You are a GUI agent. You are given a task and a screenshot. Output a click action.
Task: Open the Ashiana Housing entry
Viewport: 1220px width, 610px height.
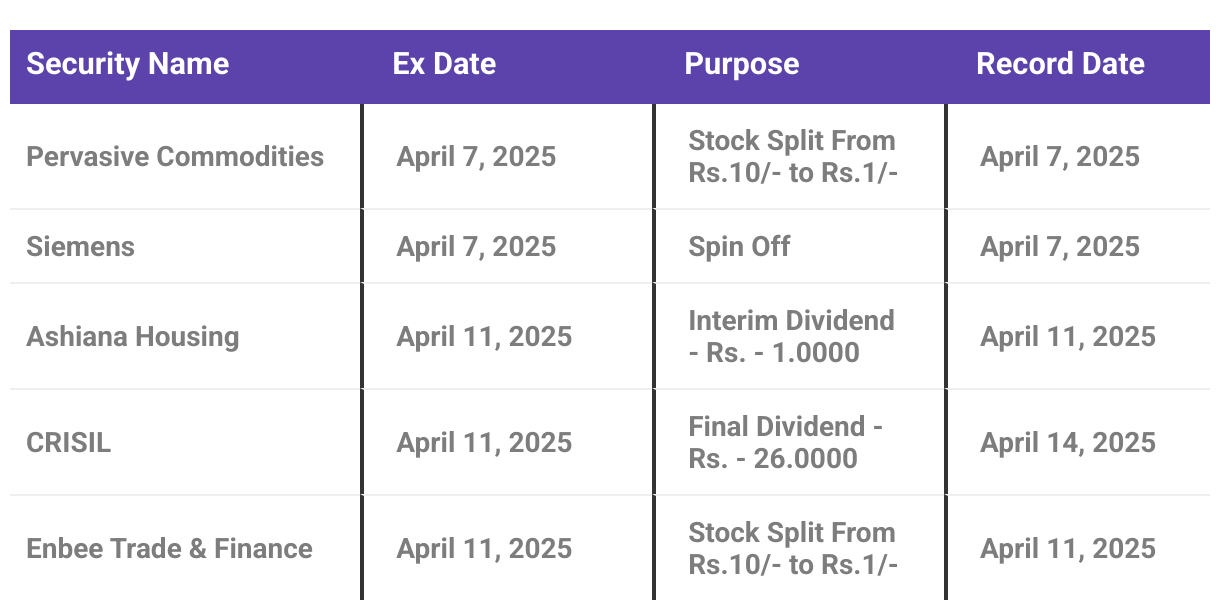133,337
